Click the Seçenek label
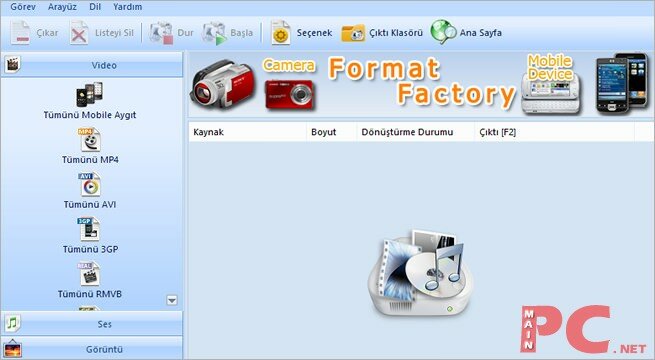The image size is (655, 360). [314, 33]
